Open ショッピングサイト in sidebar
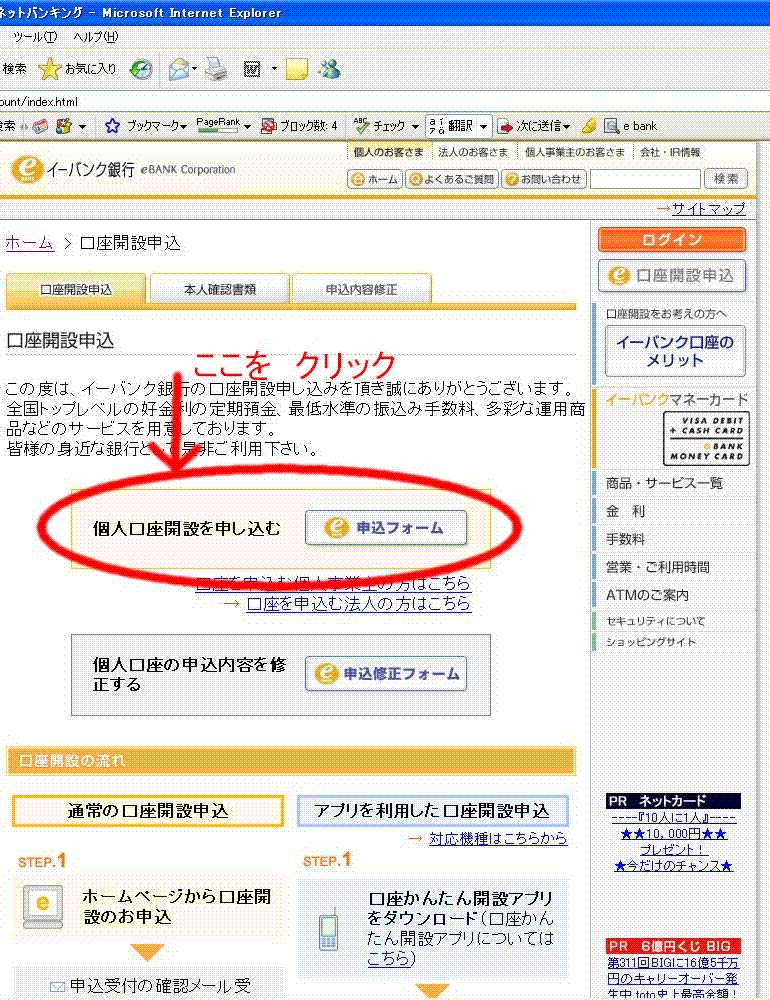The width and height of the screenshot is (770, 1000). click(651, 642)
